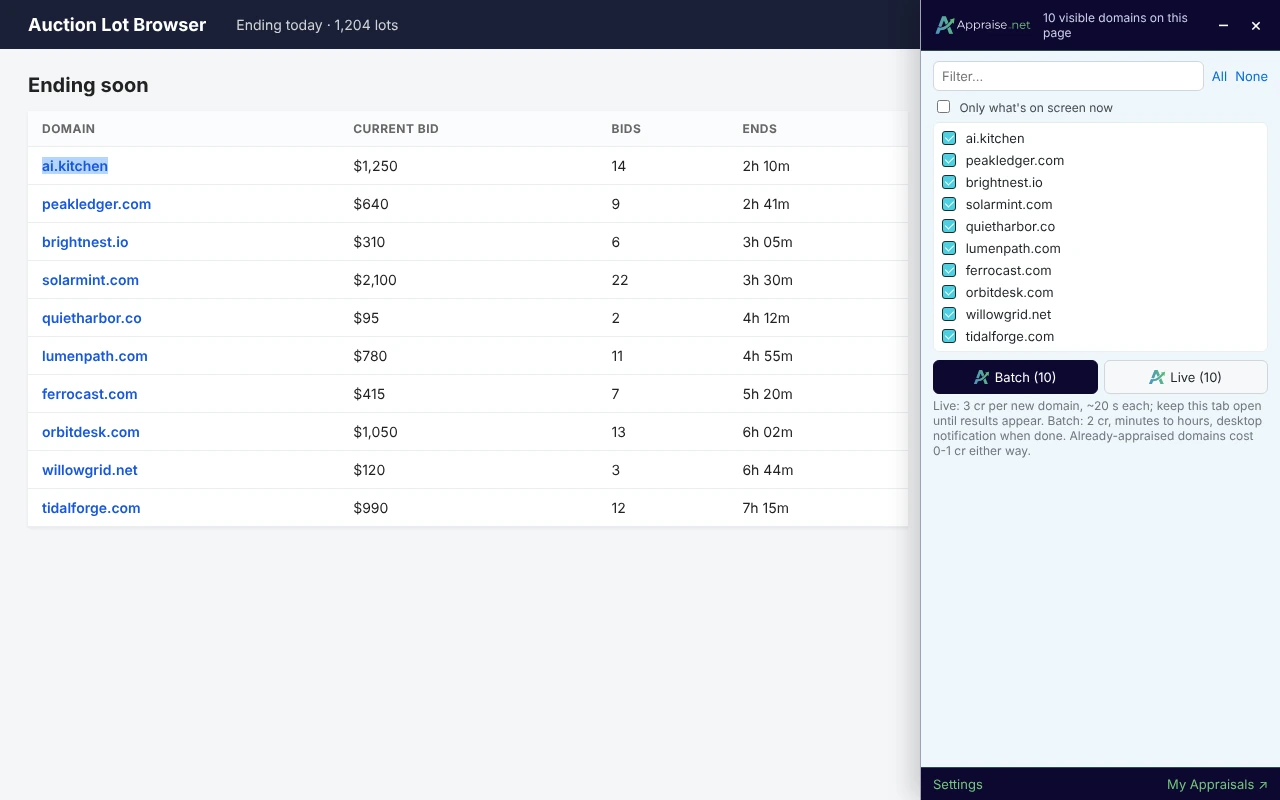Click the None link to deselect
This screenshot has width=1280, height=800.
1251,76
